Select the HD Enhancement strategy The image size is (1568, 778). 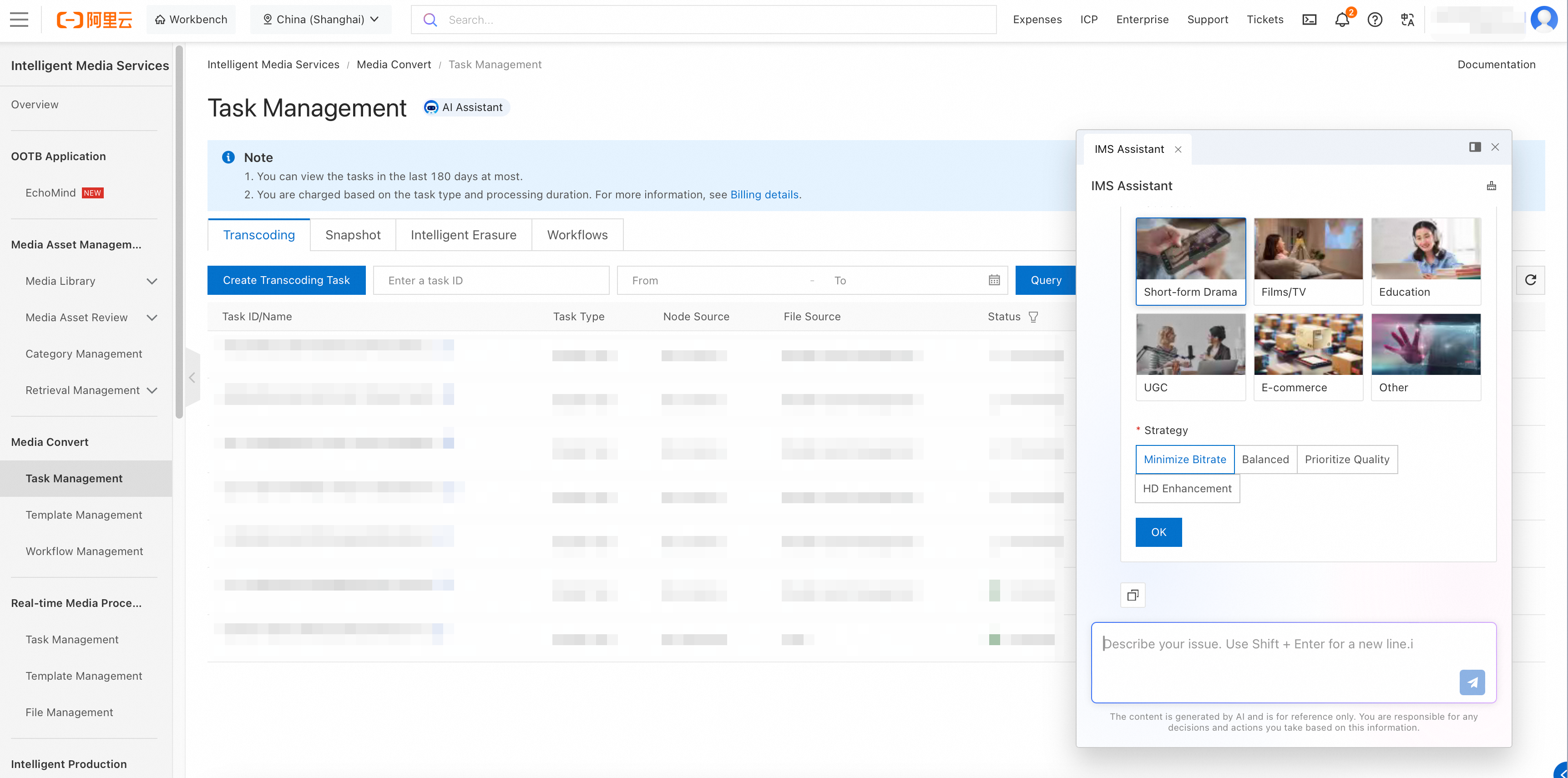[1187, 488]
